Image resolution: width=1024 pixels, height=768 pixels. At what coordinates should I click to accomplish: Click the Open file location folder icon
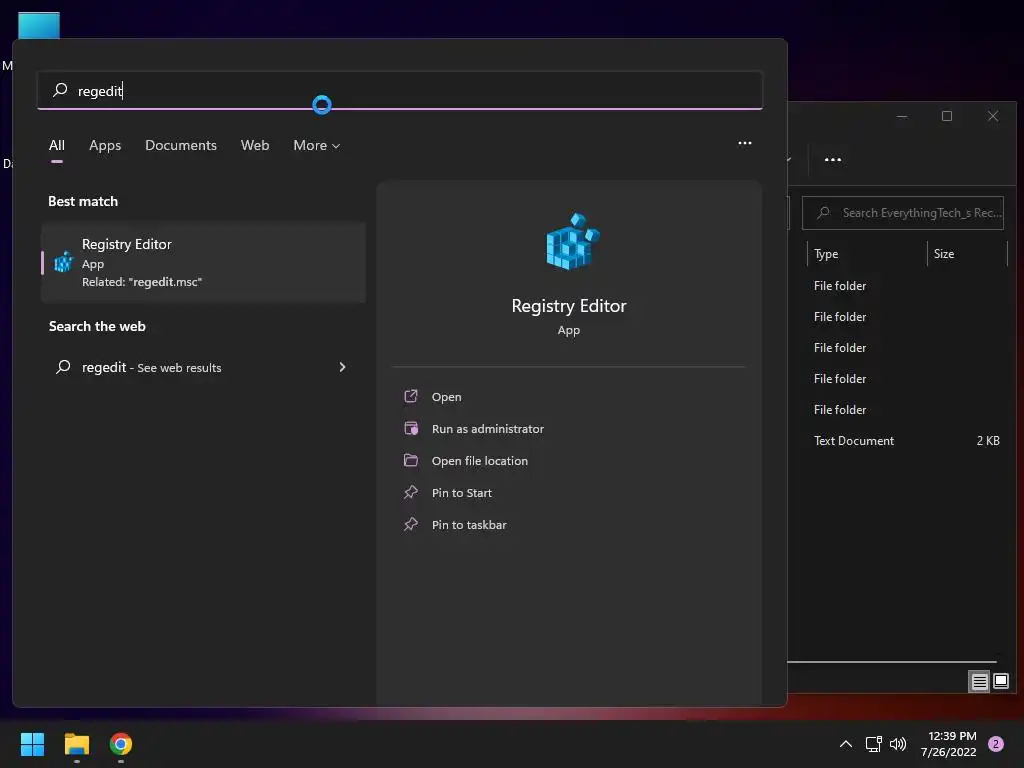[411, 460]
